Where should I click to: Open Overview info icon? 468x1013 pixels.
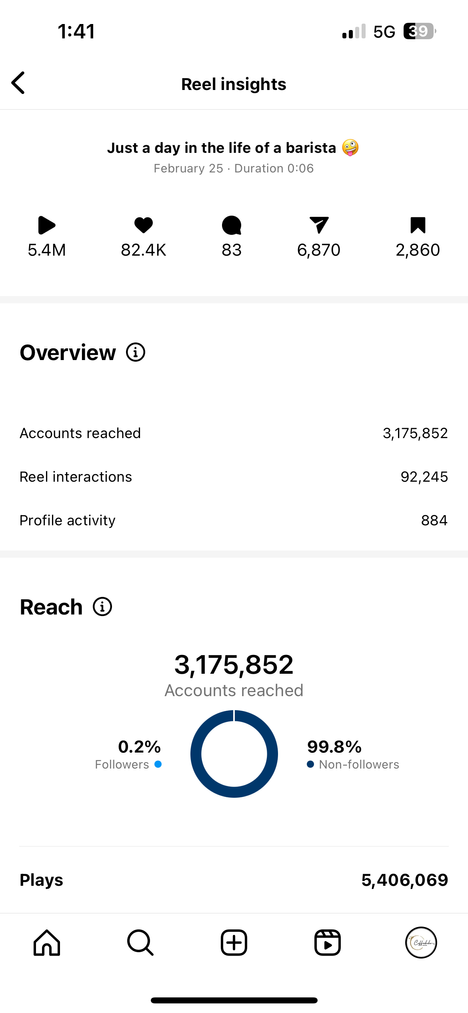[x=135, y=353]
